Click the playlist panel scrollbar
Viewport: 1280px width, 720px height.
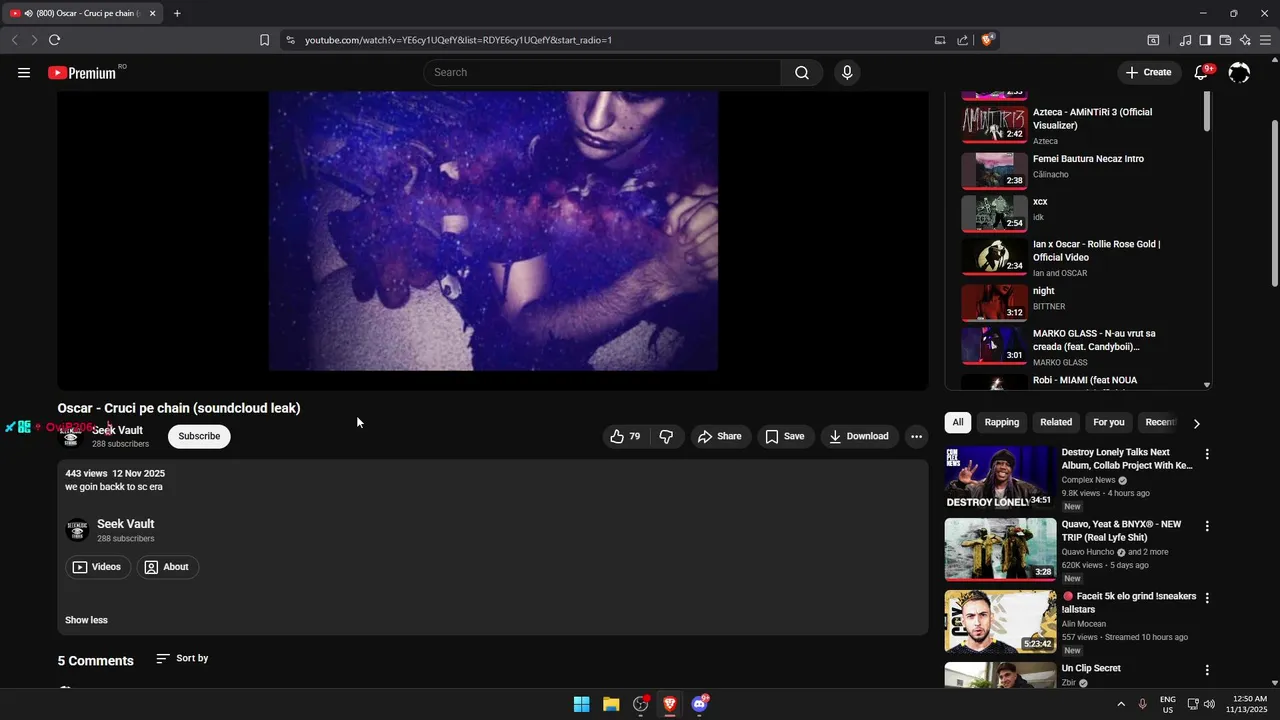click(x=1207, y=112)
